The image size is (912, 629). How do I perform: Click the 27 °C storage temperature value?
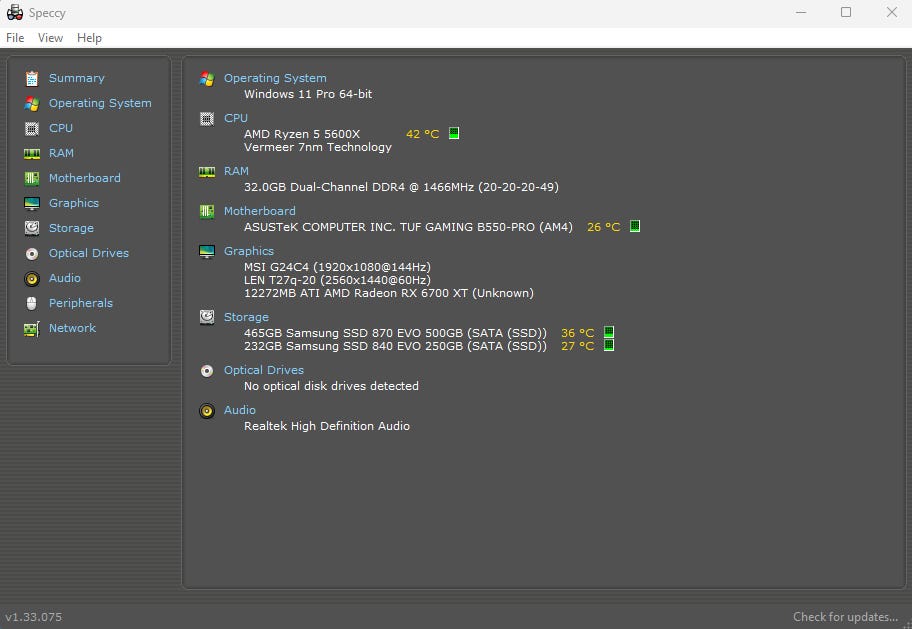coord(577,346)
